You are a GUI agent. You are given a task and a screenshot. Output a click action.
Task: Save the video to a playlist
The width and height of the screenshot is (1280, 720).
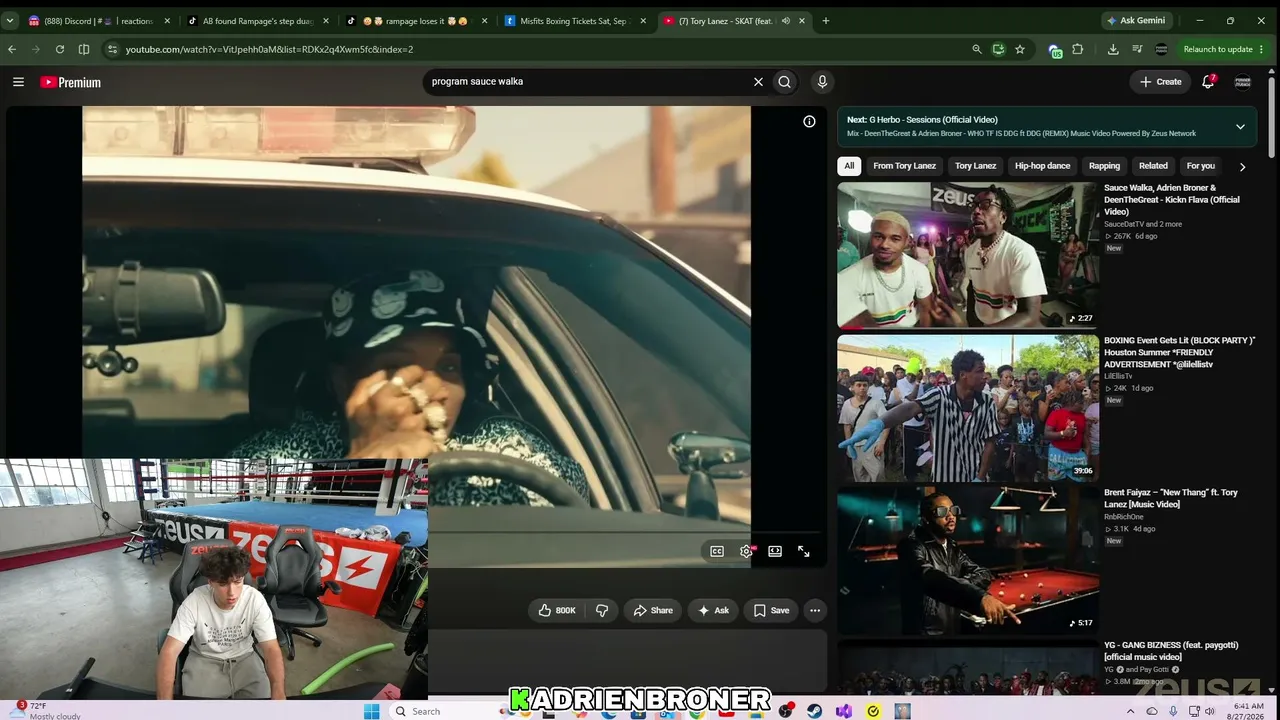pyautogui.click(x=771, y=610)
